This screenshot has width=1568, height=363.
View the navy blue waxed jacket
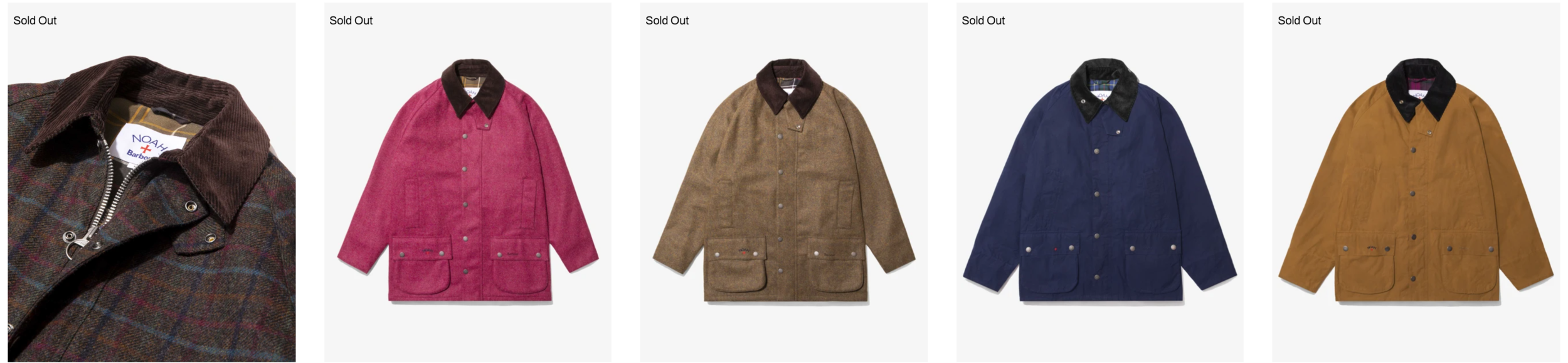[x=1100, y=182]
